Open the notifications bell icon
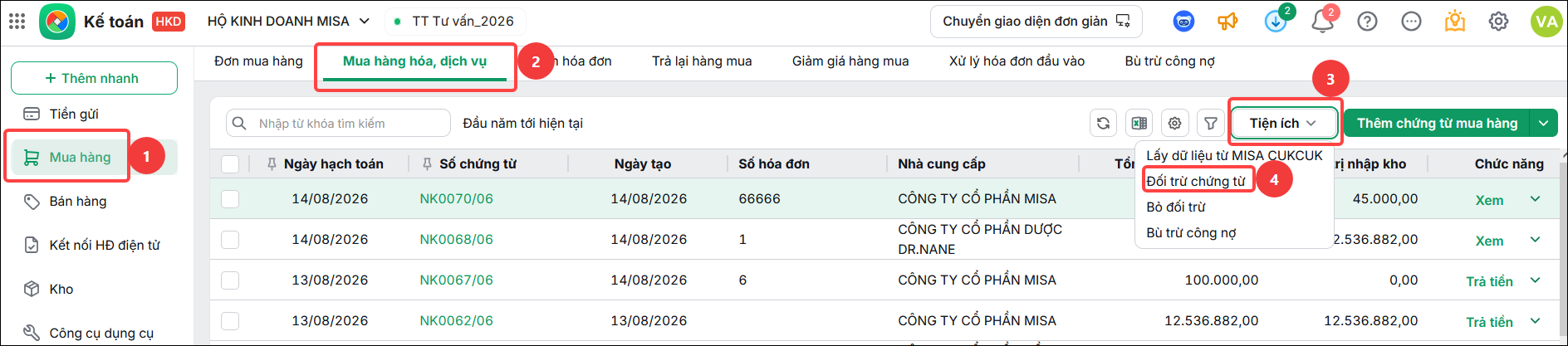Viewport: 1568px width, 346px height. pyautogui.click(x=1322, y=21)
